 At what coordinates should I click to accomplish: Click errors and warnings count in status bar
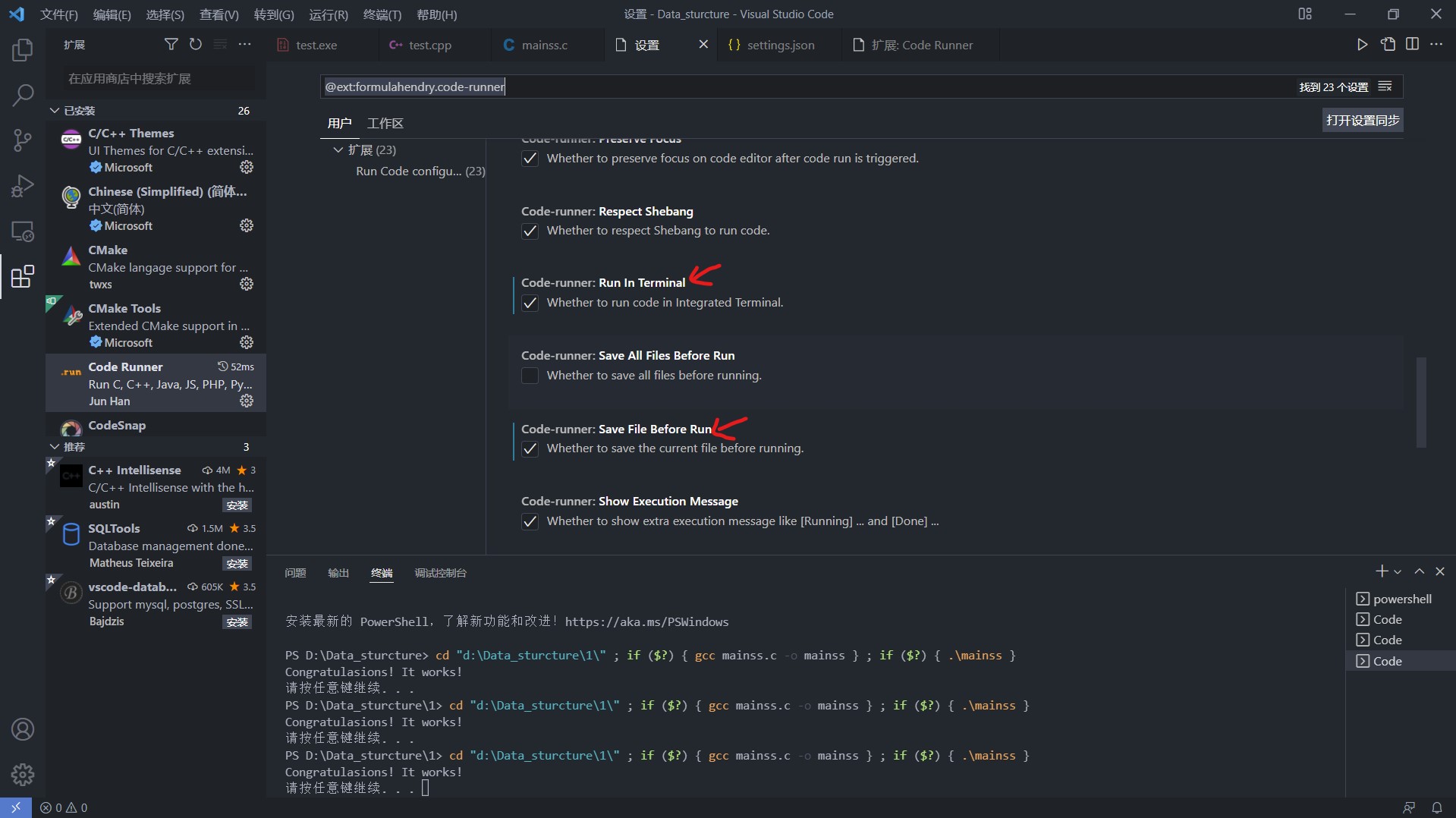(x=64, y=807)
